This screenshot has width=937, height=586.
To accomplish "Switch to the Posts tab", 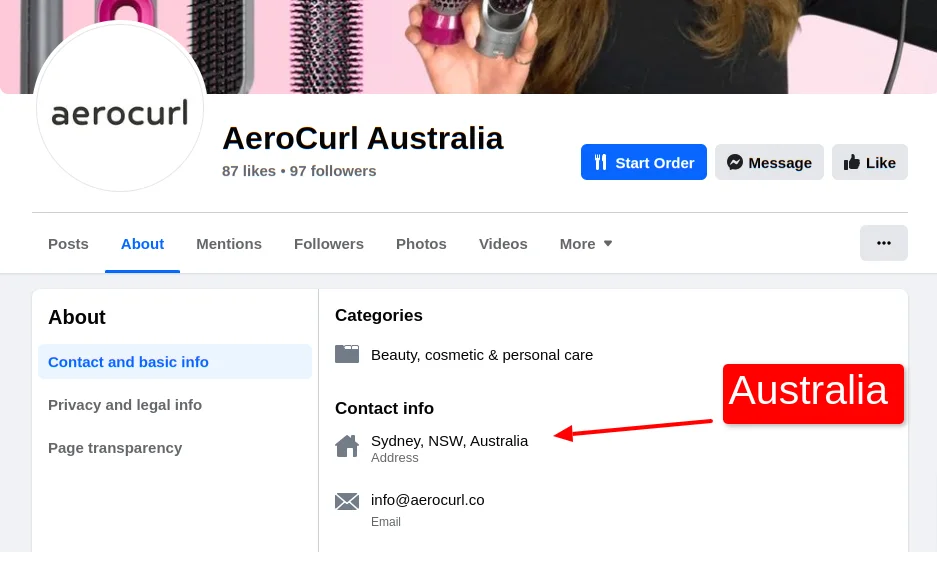I will click(x=68, y=243).
